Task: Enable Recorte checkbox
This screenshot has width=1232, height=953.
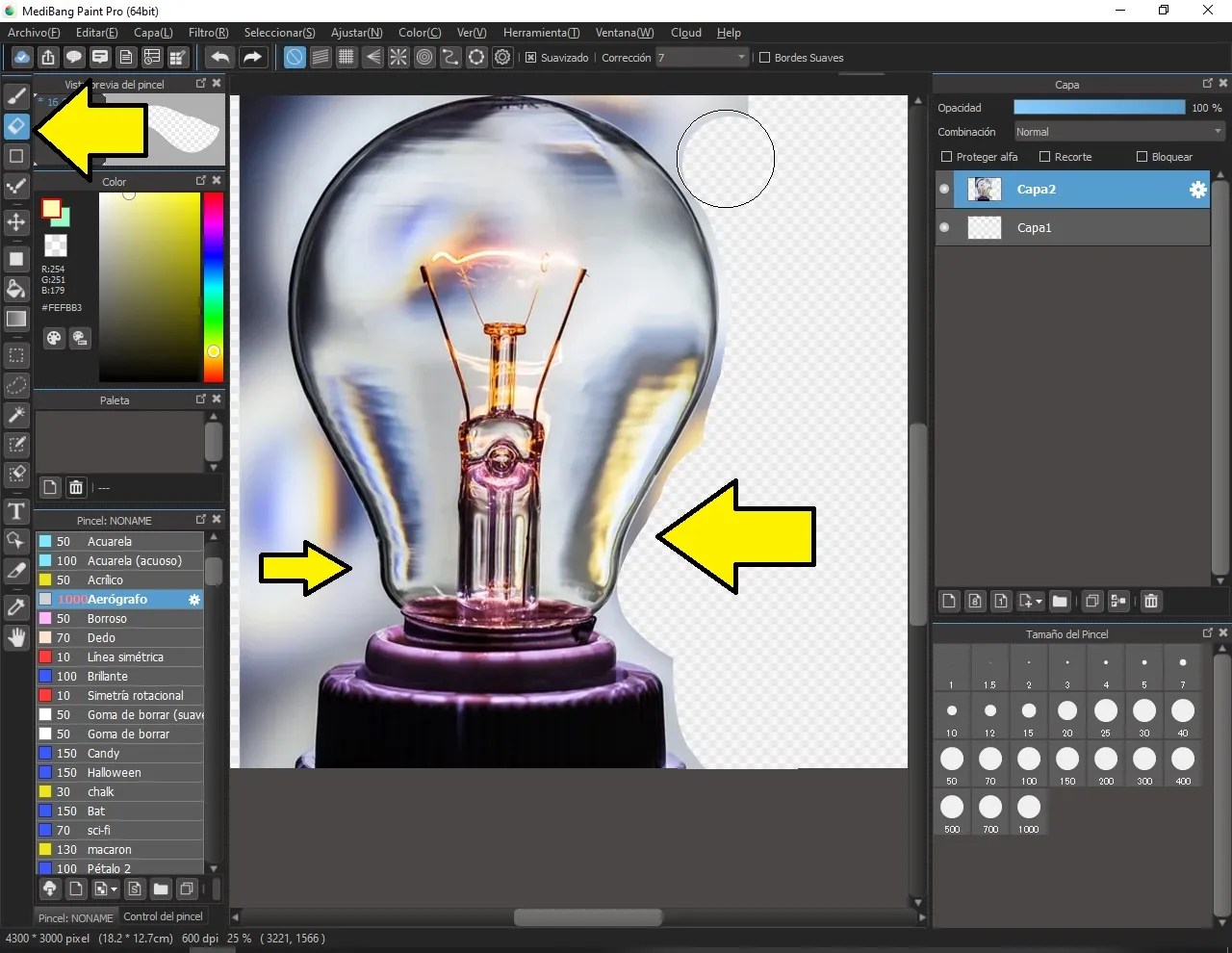Action: click(1044, 156)
